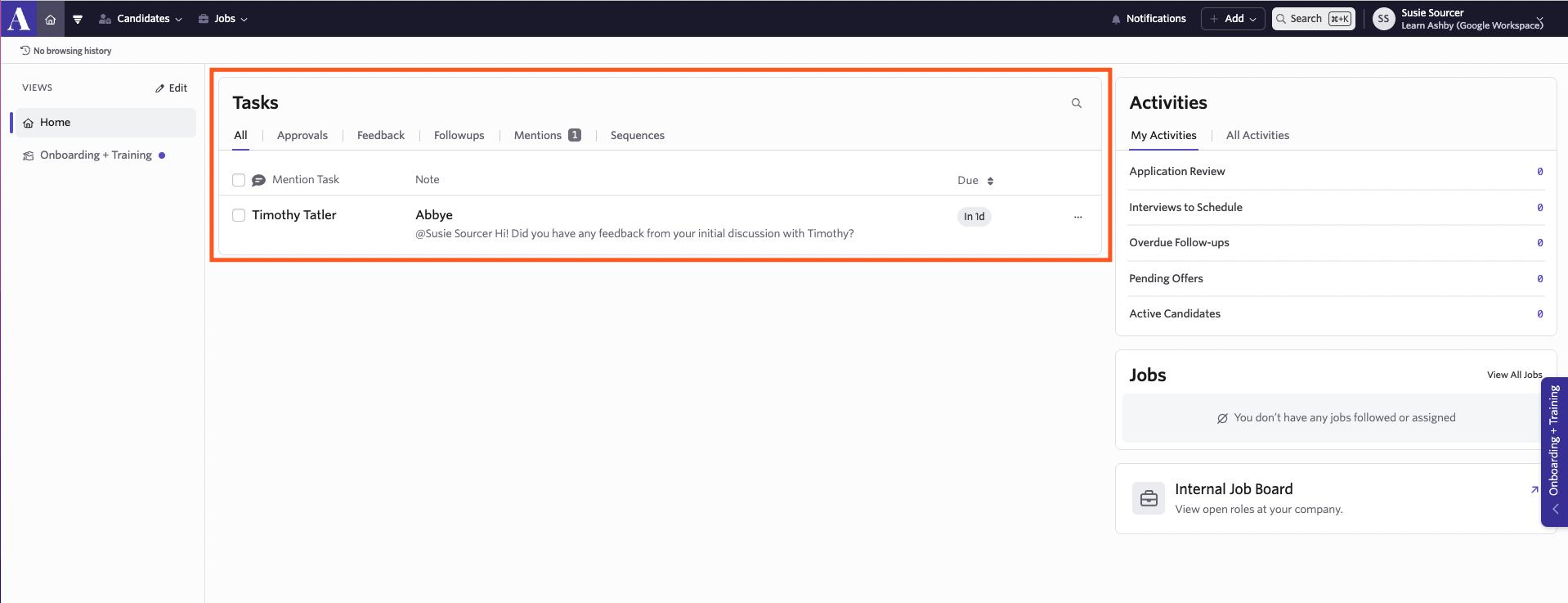The image size is (1568, 603).
Task: Check the select-all Mention Task checkbox
Action: pos(239,180)
